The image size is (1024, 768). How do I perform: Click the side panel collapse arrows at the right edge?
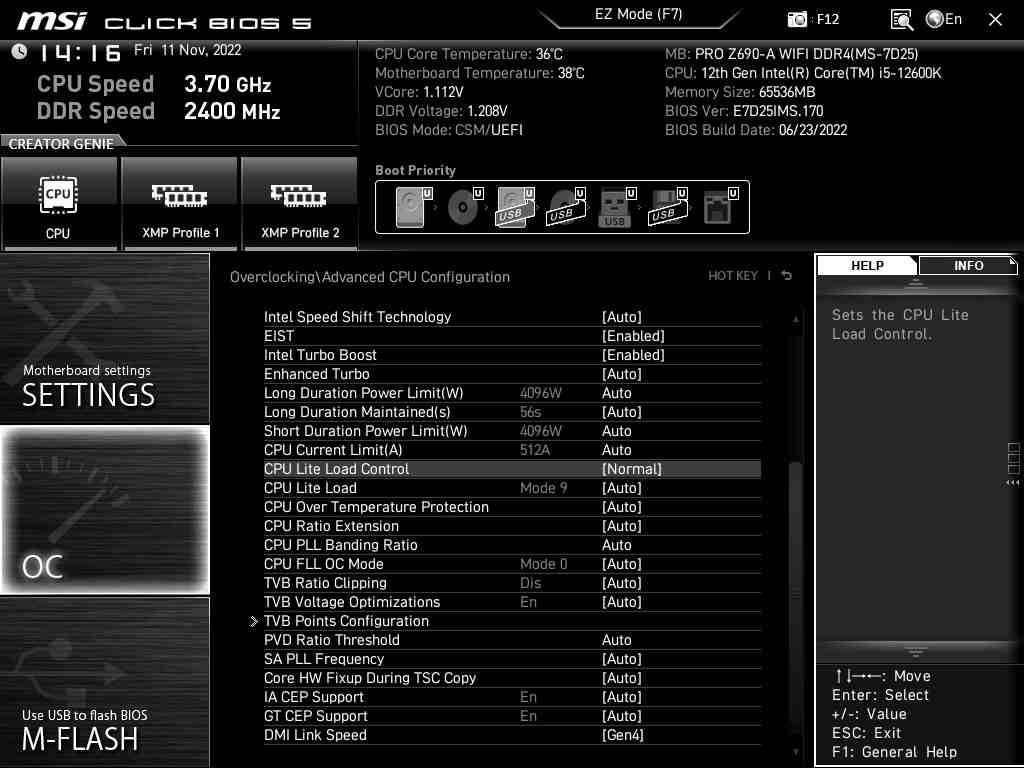tap(1012, 483)
